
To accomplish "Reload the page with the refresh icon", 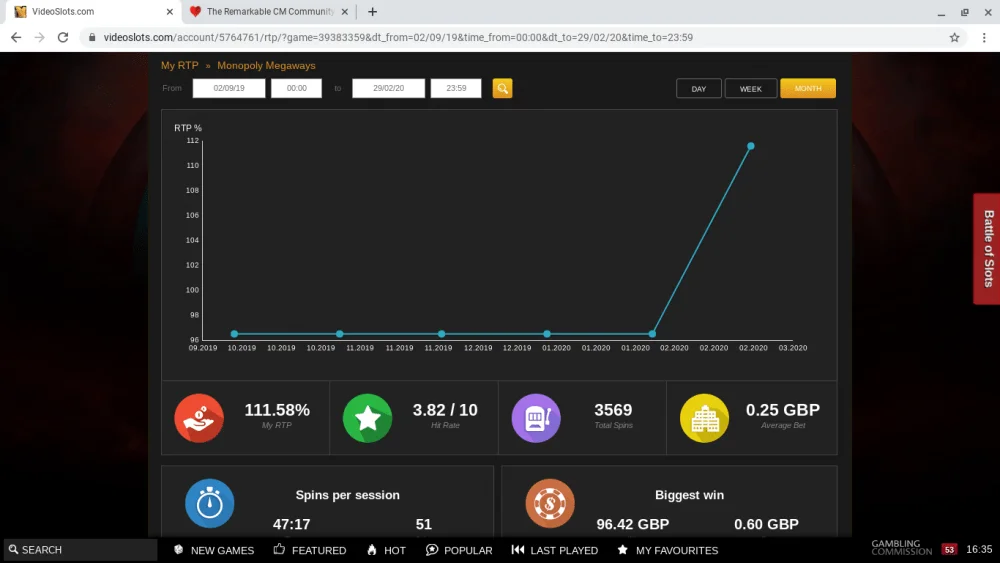I will [62, 37].
